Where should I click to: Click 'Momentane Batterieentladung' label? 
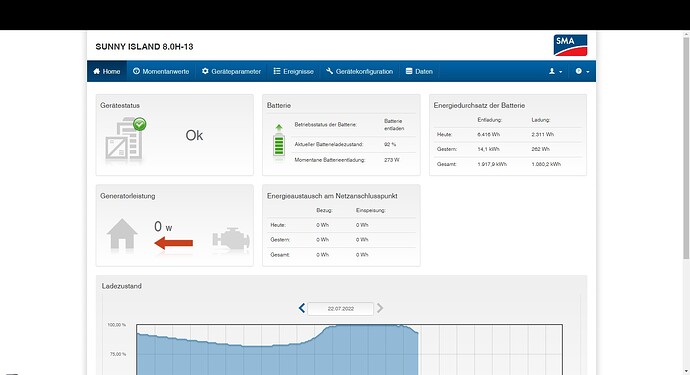(330, 160)
